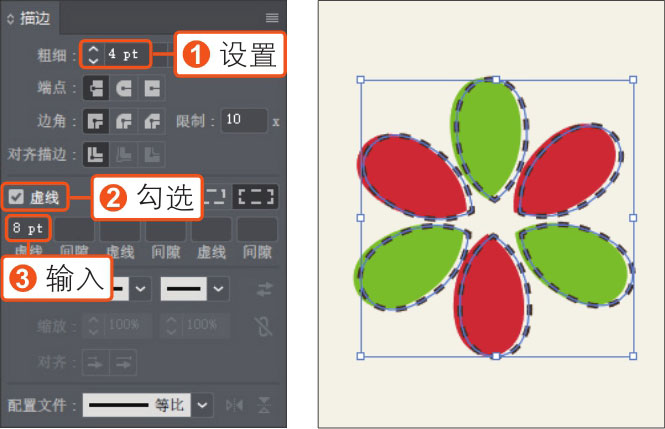Select the butt cap endpoint icon
665x429 pixels.
click(96, 88)
